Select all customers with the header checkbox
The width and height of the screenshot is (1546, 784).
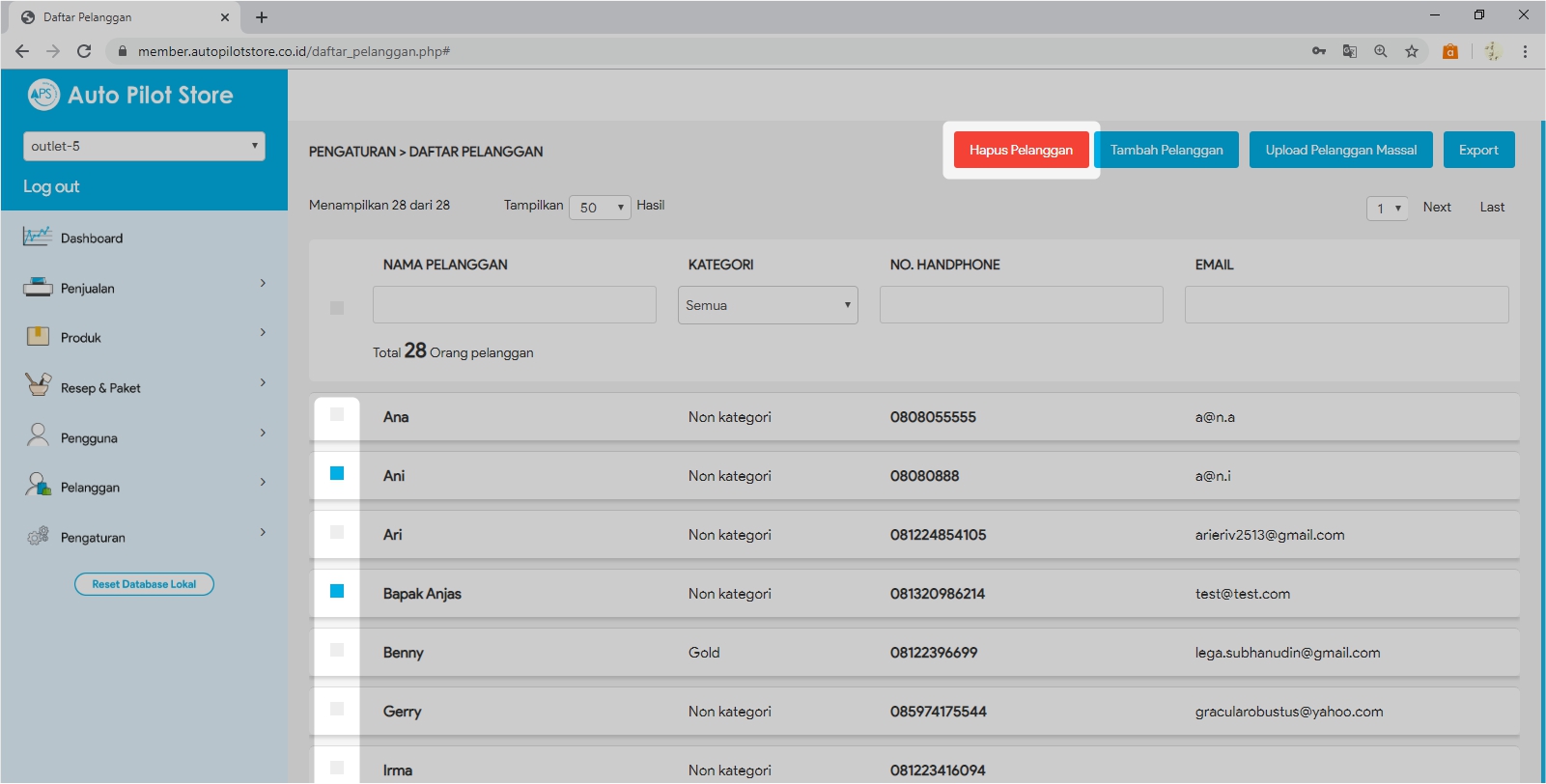pos(337,308)
